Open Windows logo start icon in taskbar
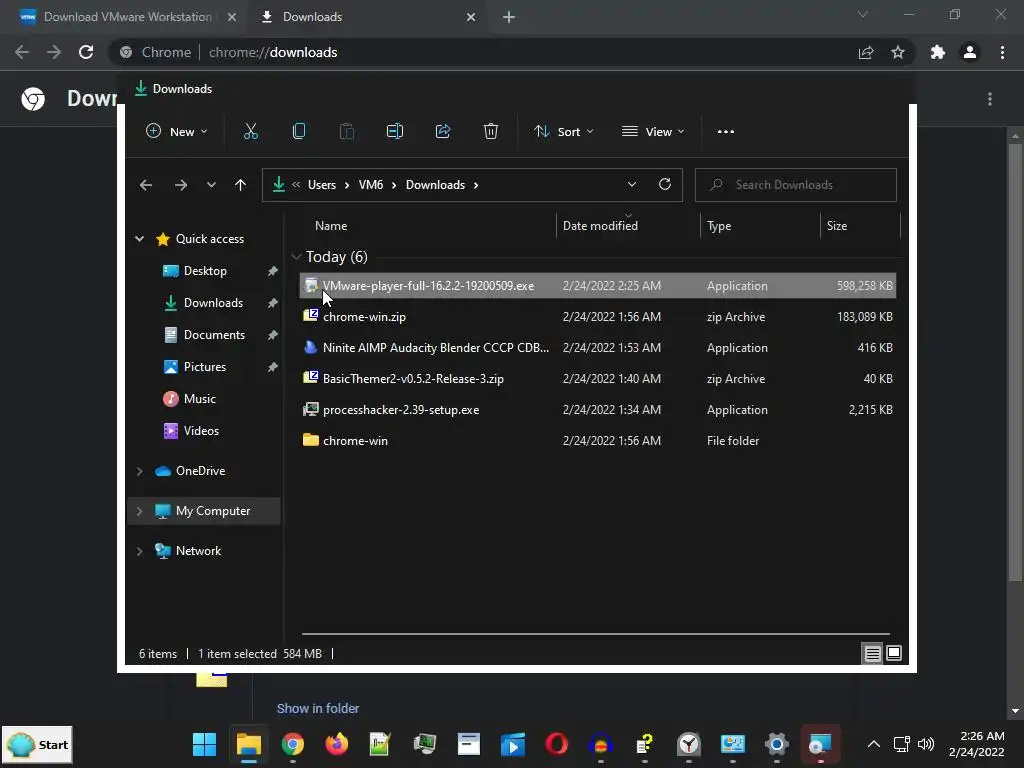The image size is (1024, 768). click(204, 744)
